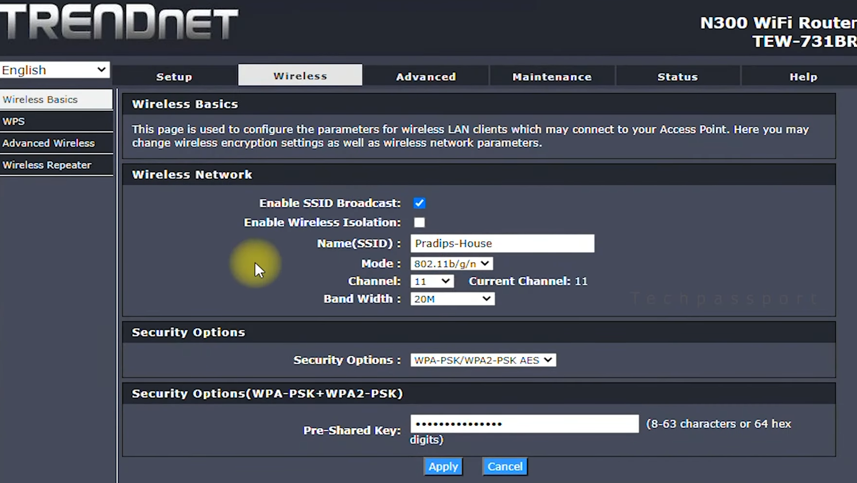Image resolution: width=857 pixels, height=483 pixels.
Task: Open the Security Options WPA-PSK/WPA2-PSK dropdown
Action: [483, 360]
